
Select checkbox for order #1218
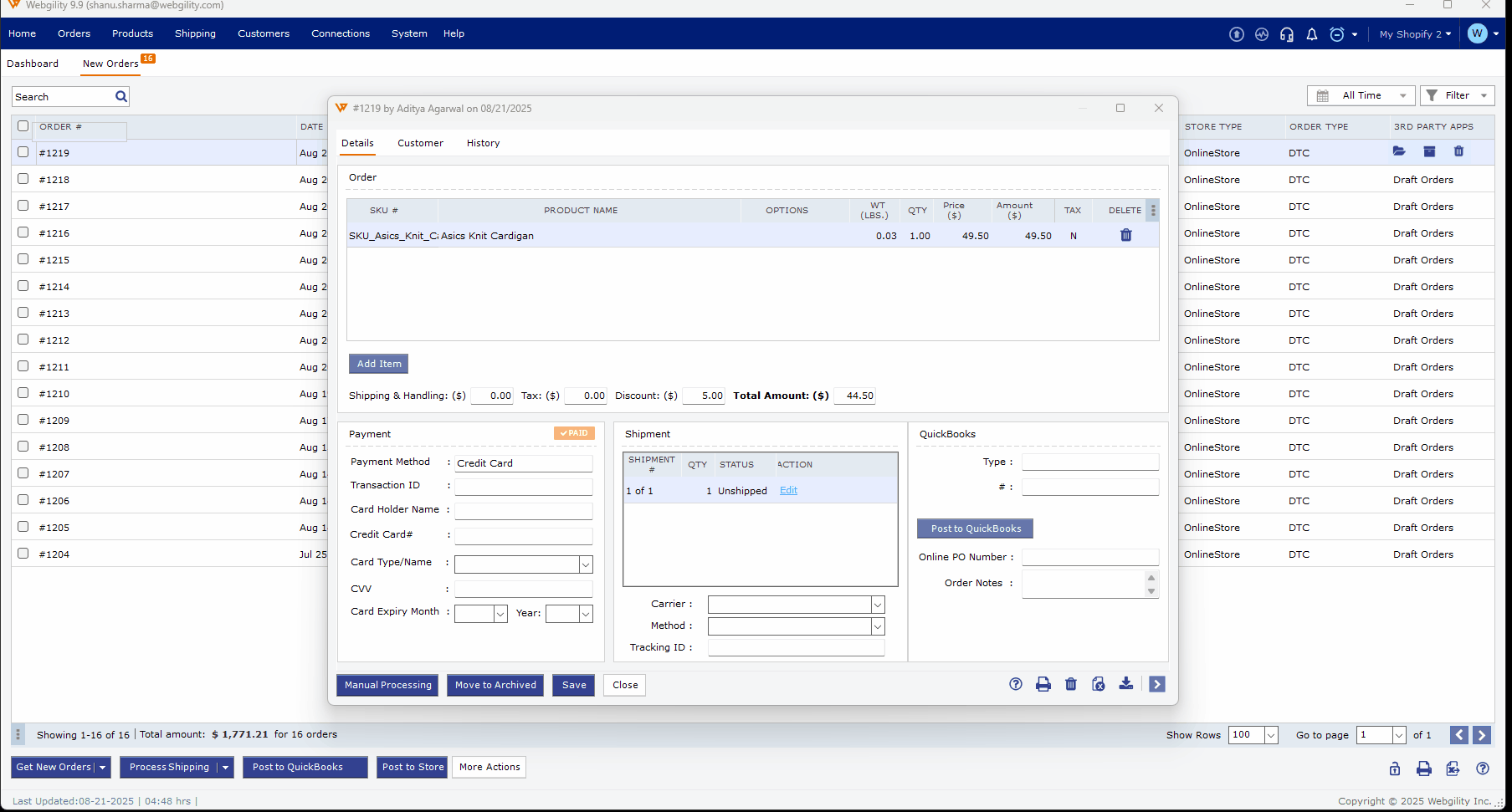point(23,179)
